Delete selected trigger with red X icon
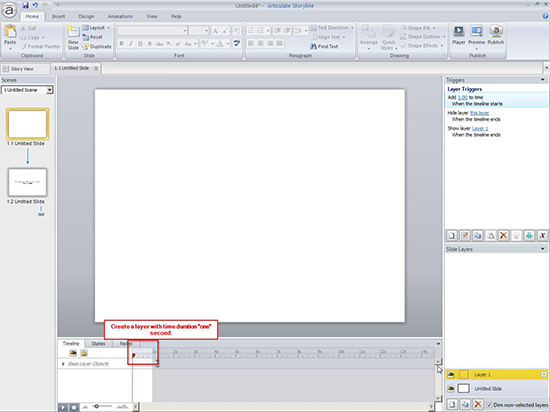550x412 pixels. pos(503,235)
